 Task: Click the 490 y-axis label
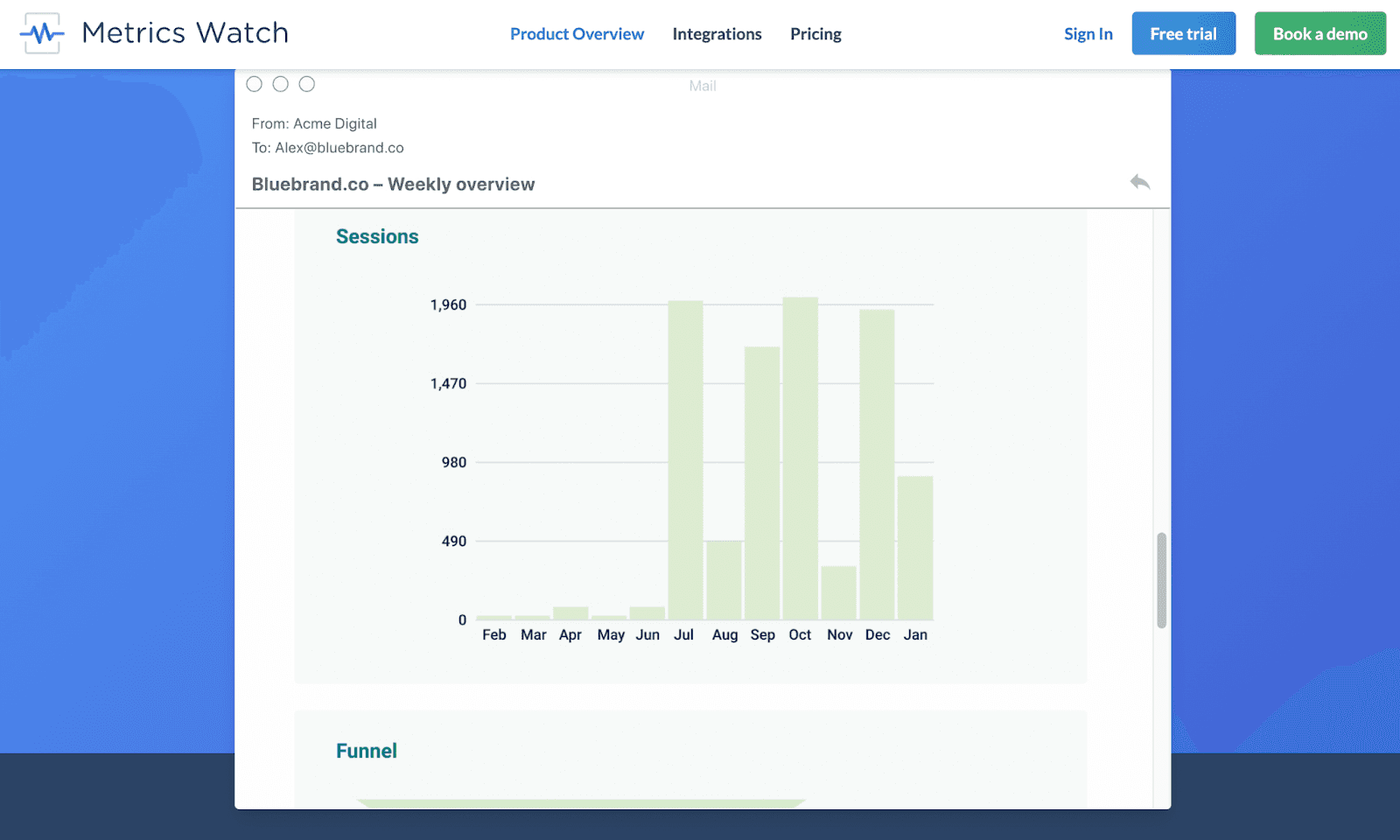pyautogui.click(x=454, y=541)
